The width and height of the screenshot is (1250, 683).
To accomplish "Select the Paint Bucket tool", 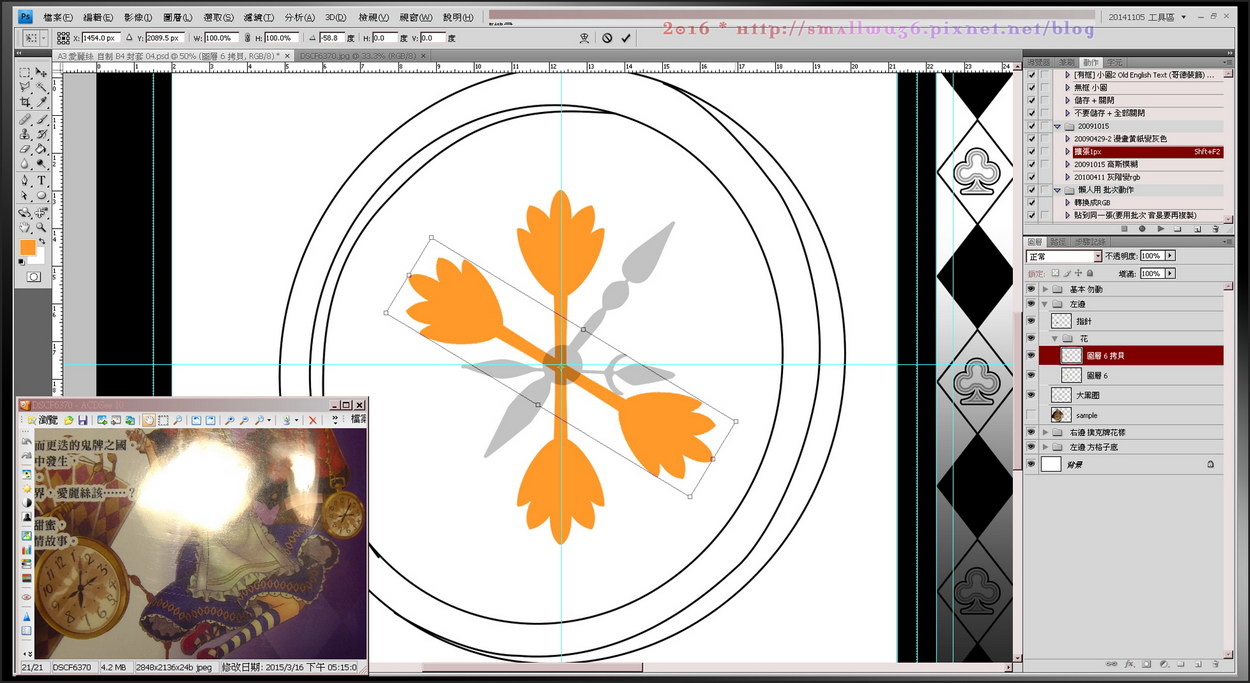I will coord(42,149).
